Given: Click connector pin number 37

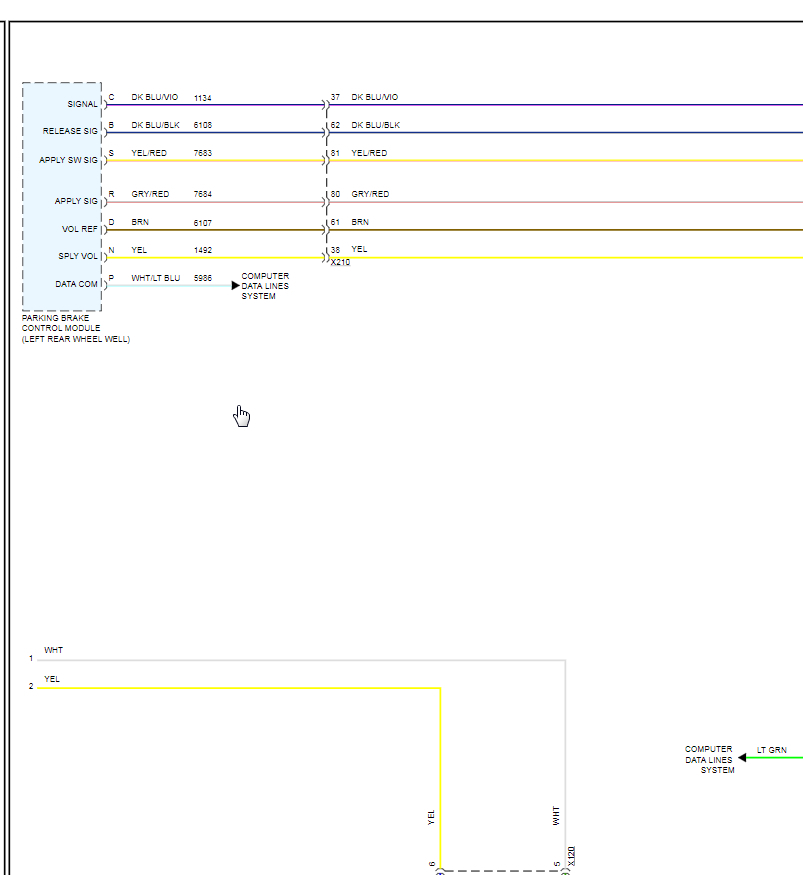Looking at the screenshot, I should tap(335, 97).
